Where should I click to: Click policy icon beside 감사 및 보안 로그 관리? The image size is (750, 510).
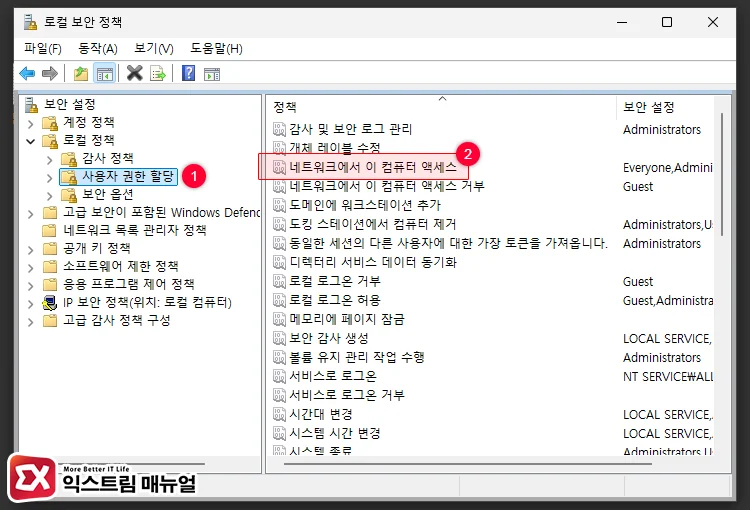coord(279,129)
